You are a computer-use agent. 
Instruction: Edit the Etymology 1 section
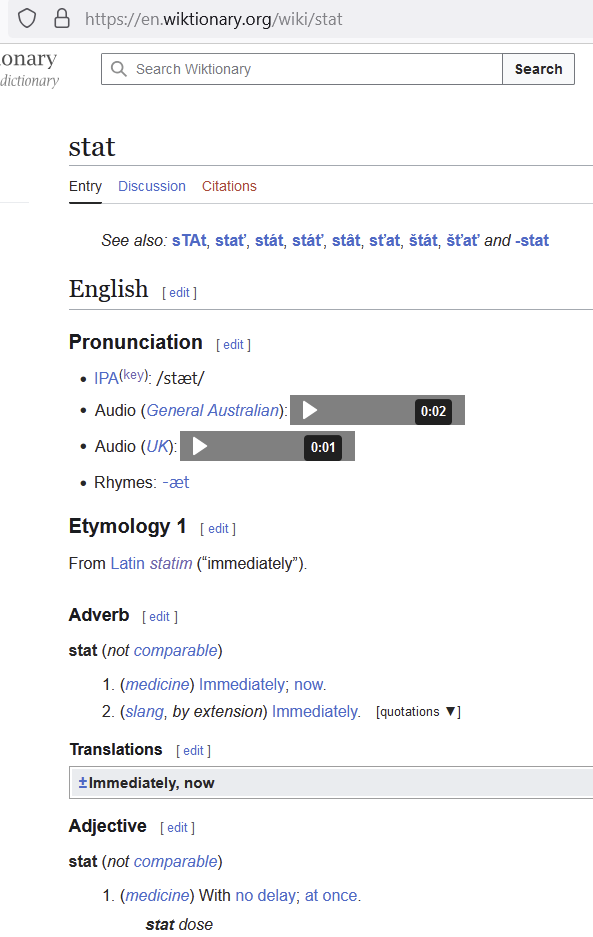(218, 529)
